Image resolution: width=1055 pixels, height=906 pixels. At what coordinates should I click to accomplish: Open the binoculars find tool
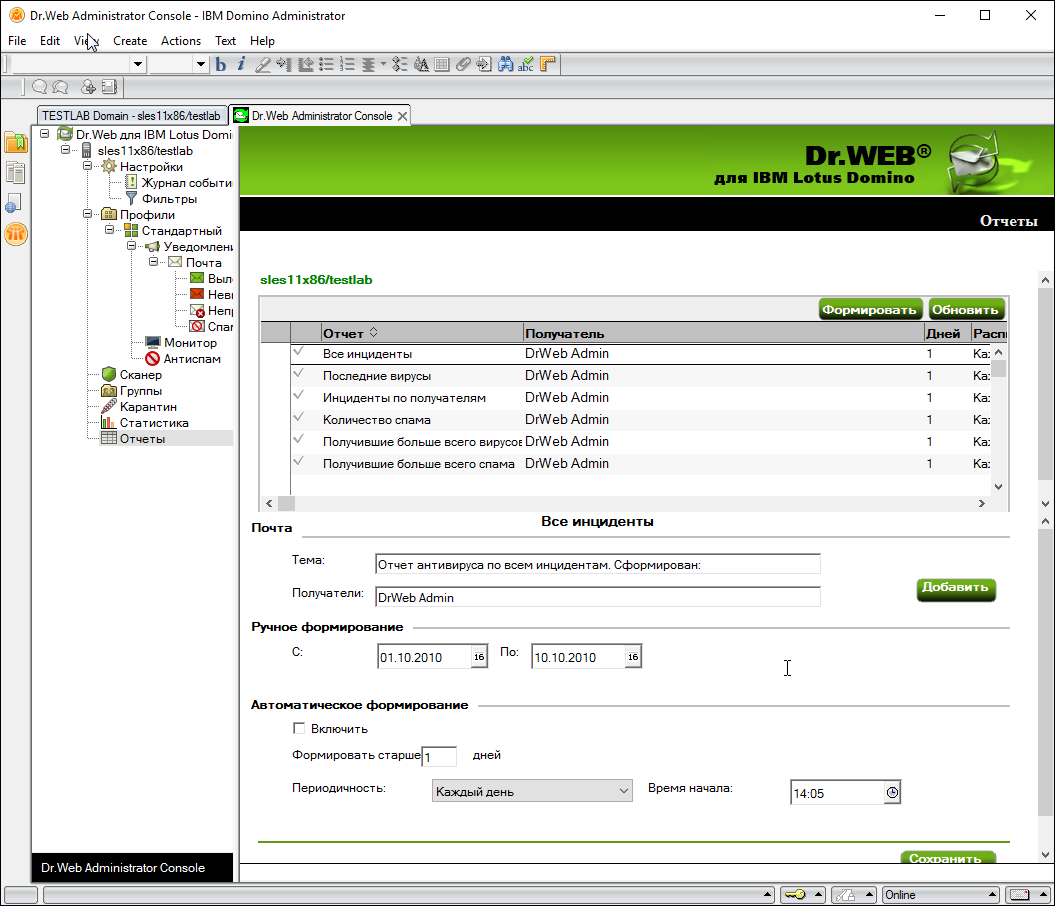(x=505, y=65)
